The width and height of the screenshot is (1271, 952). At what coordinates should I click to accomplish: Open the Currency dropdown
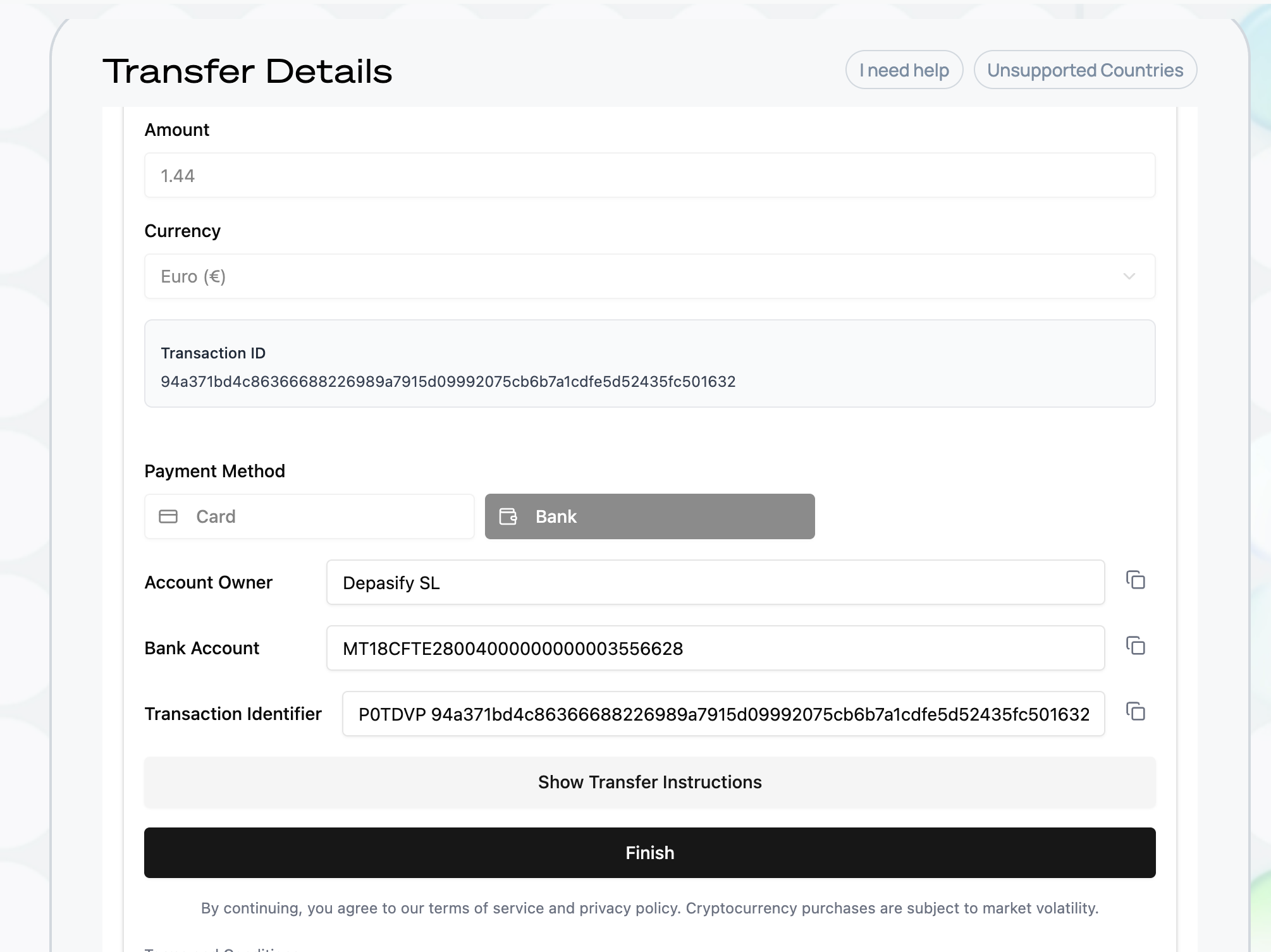pos(649,276)
